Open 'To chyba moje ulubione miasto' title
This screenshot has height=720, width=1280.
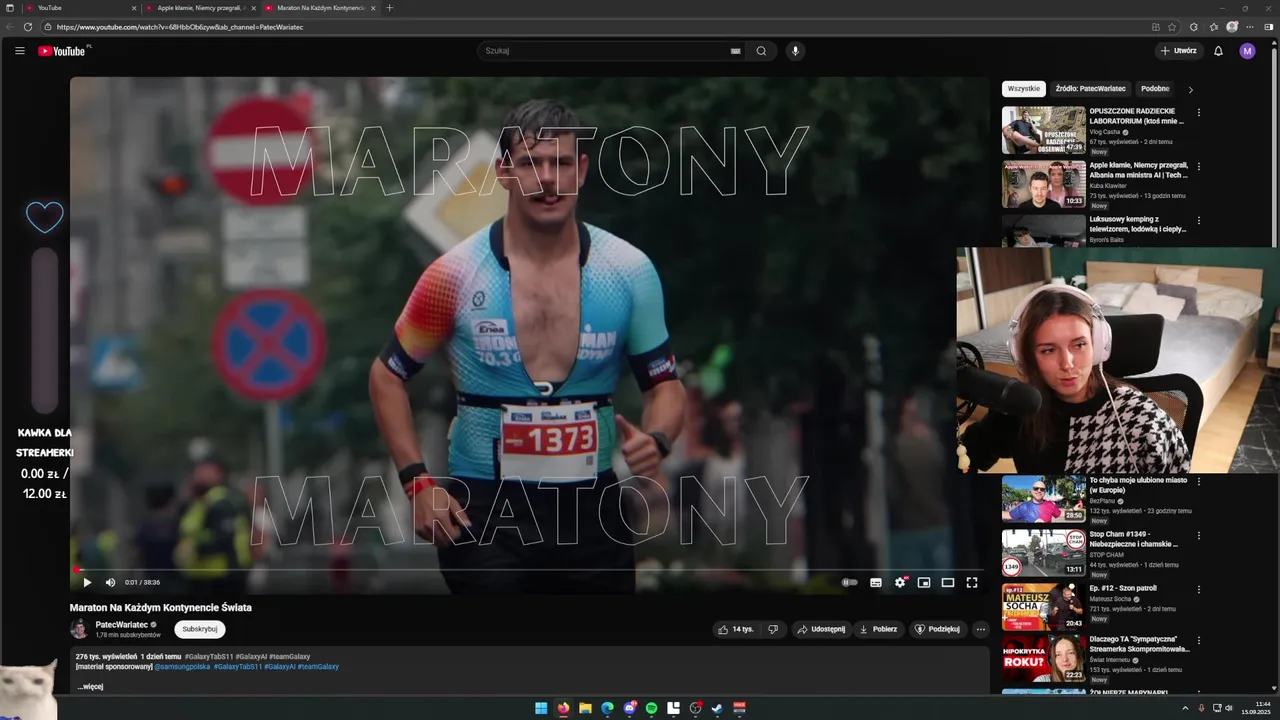click(1138, 485)
